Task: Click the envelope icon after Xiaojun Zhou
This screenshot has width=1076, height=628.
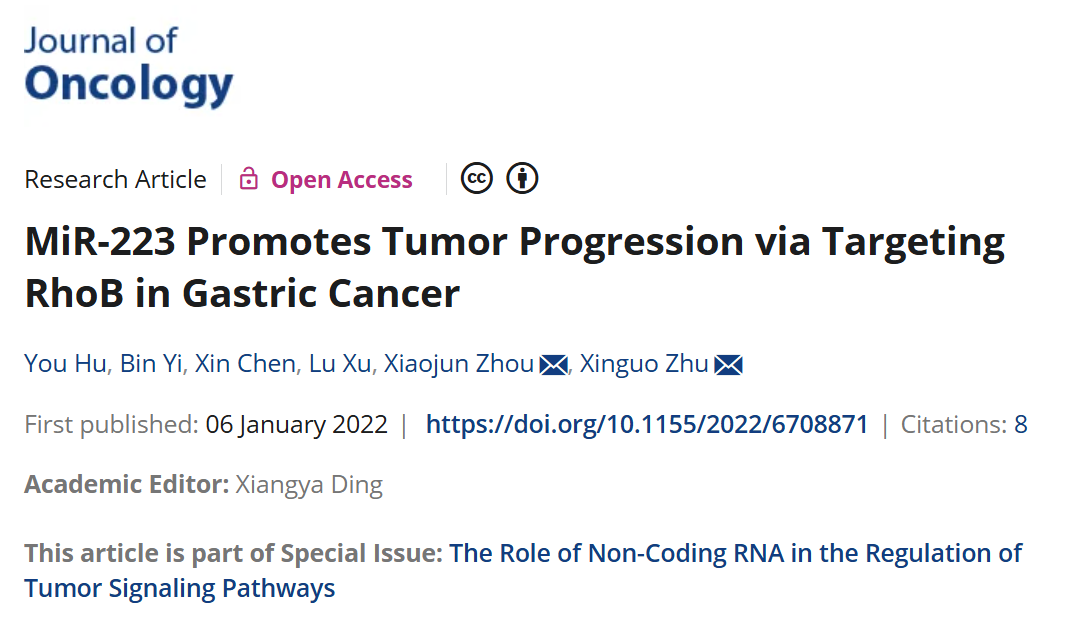Action: click(554, 365)
